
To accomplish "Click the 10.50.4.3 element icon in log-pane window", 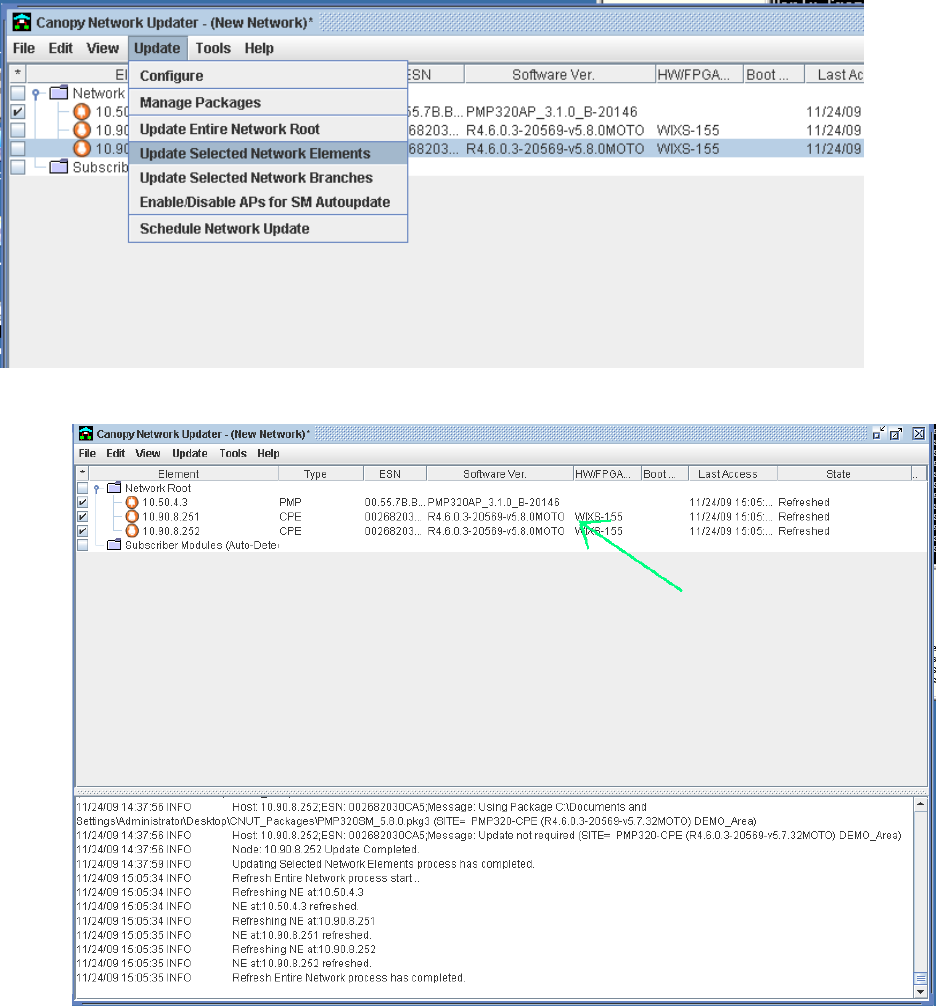I will point(132,502).
